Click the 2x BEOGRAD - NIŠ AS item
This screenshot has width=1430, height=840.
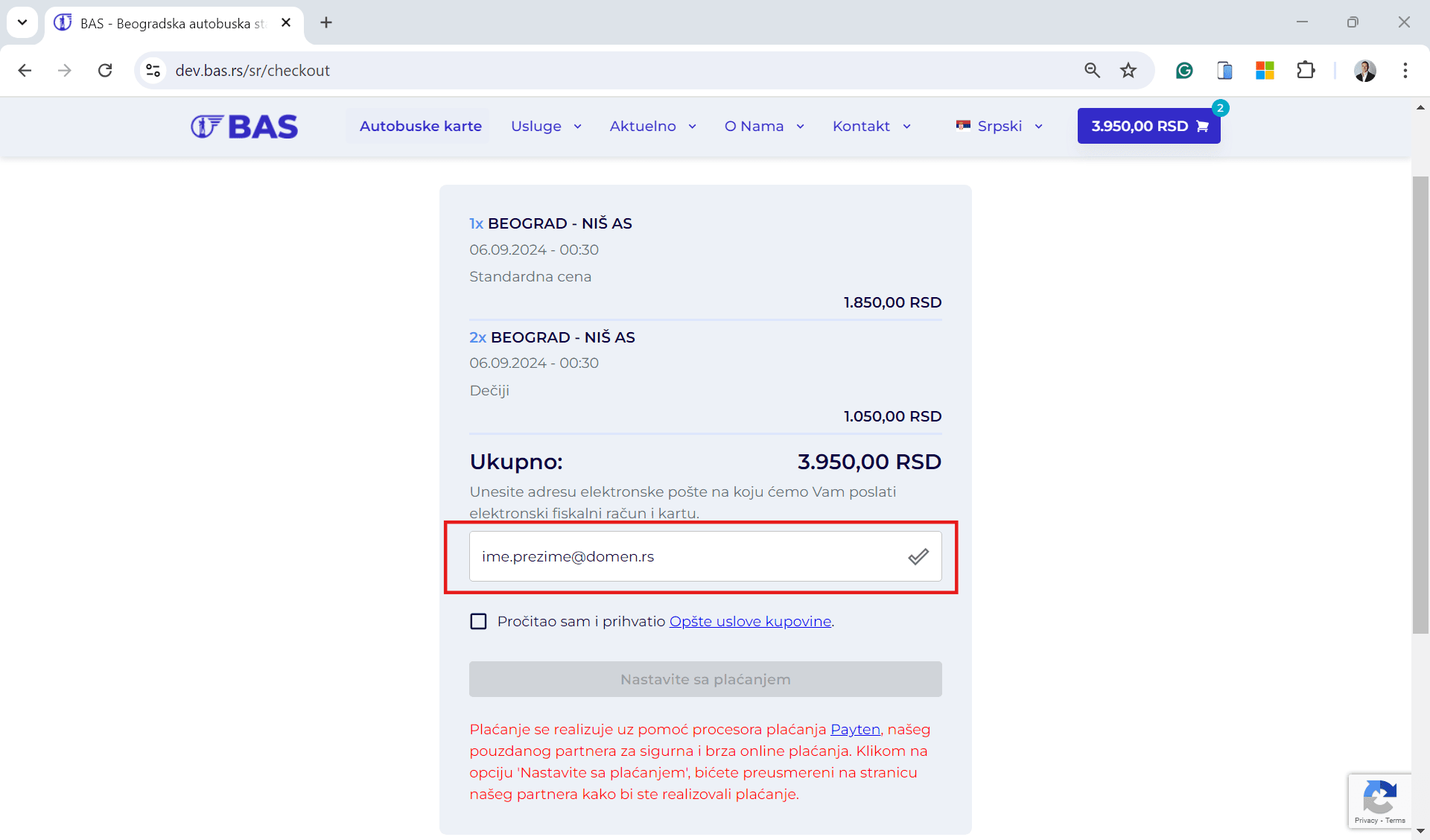[552, 337]
